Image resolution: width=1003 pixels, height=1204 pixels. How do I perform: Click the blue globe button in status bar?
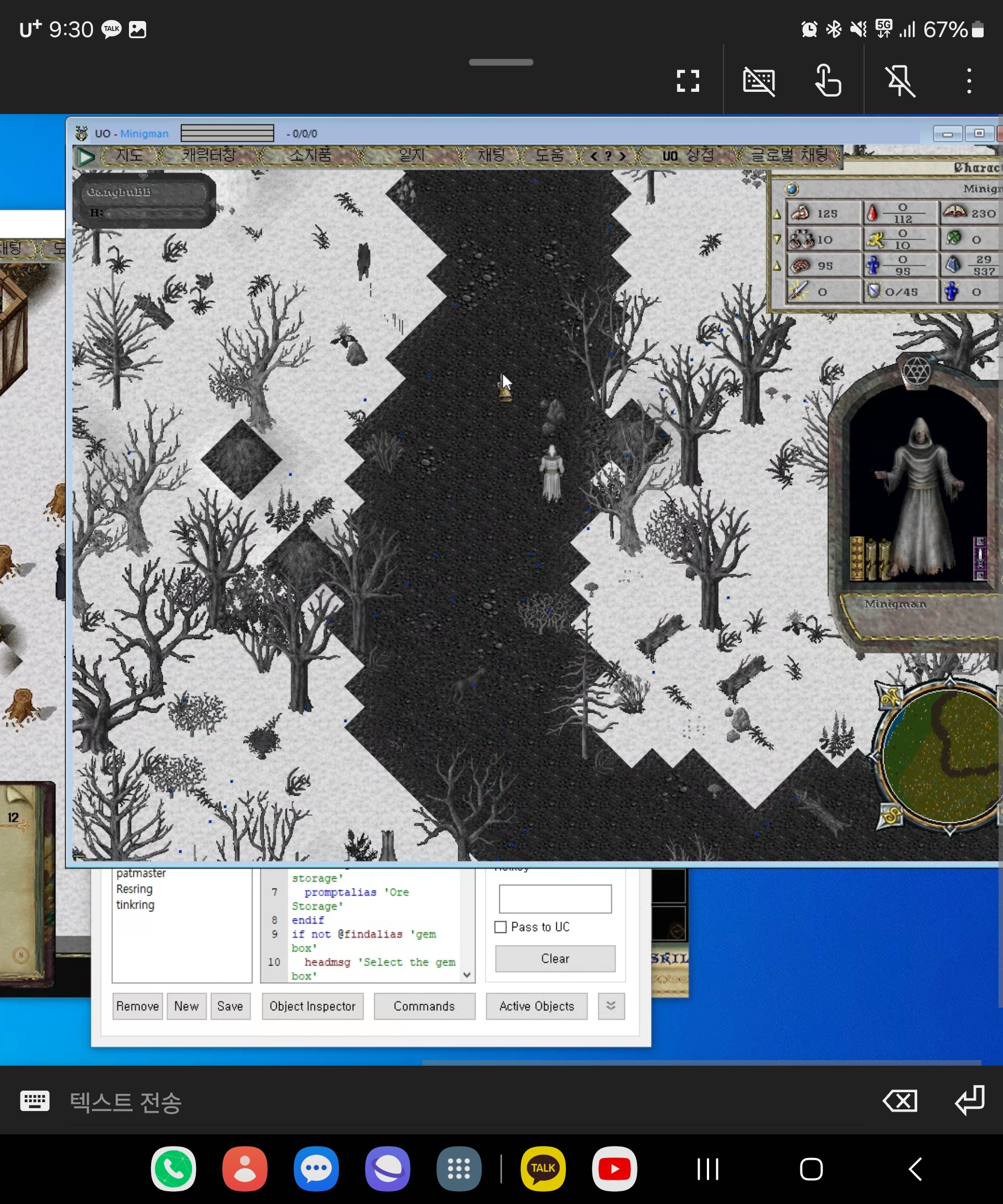792,189
